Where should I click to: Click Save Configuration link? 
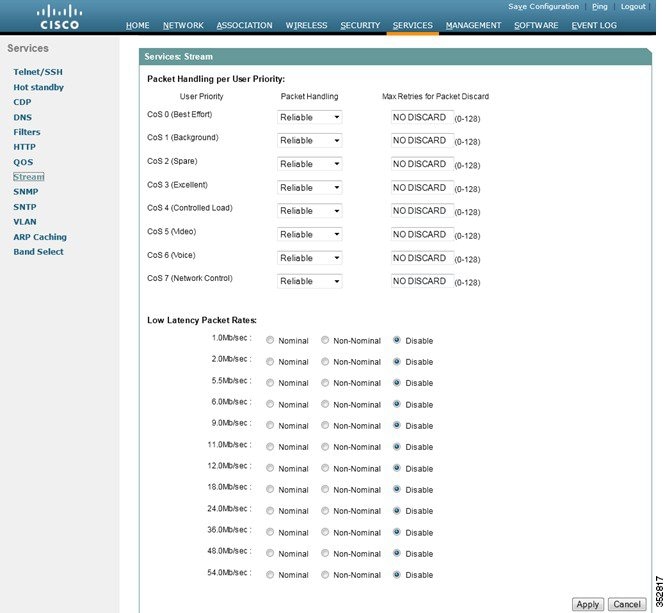[543, 6]
